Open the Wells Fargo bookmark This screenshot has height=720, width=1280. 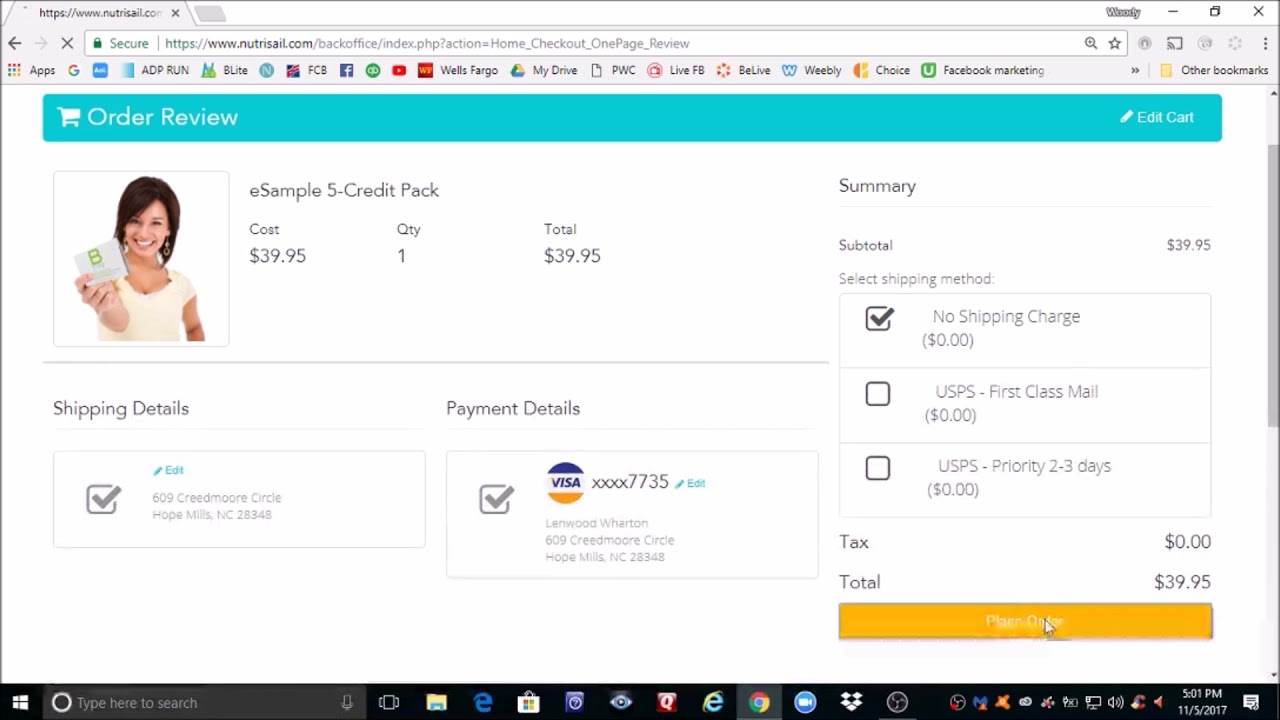(x=457, y=70)
